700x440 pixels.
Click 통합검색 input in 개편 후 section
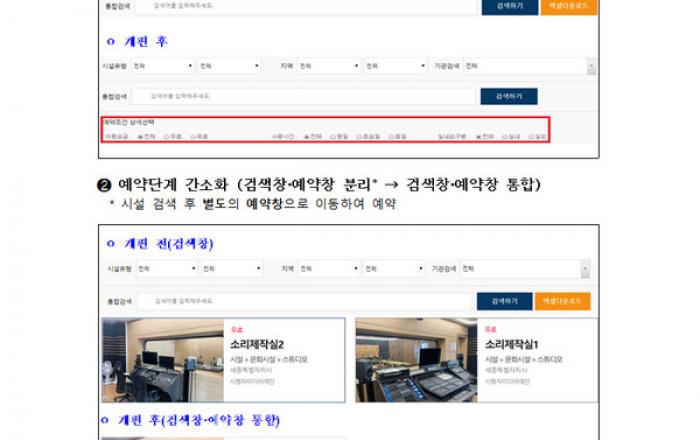[x=304, y=96]
